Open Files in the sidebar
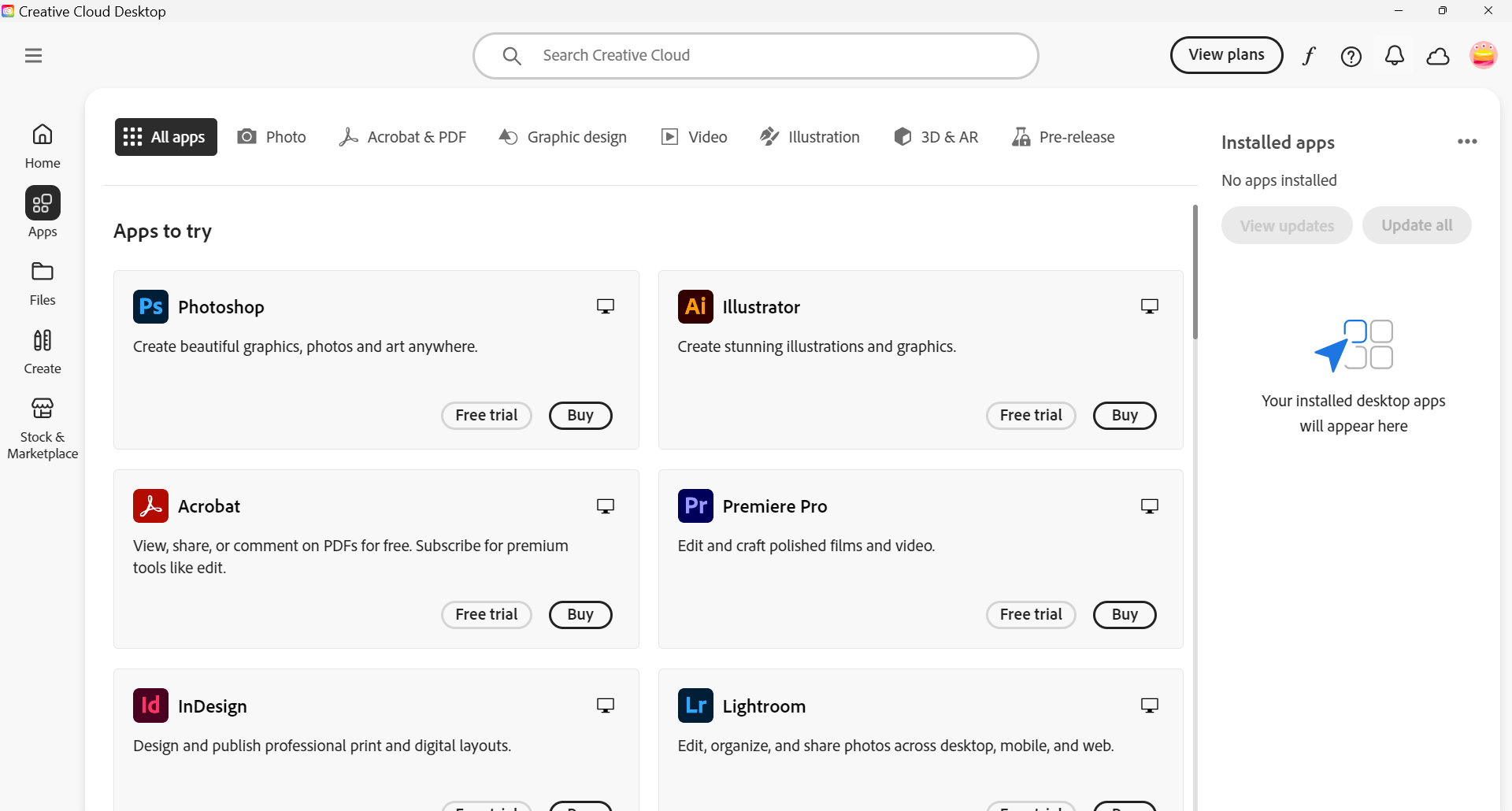The image size is (1512, 811). pos(43,282)
